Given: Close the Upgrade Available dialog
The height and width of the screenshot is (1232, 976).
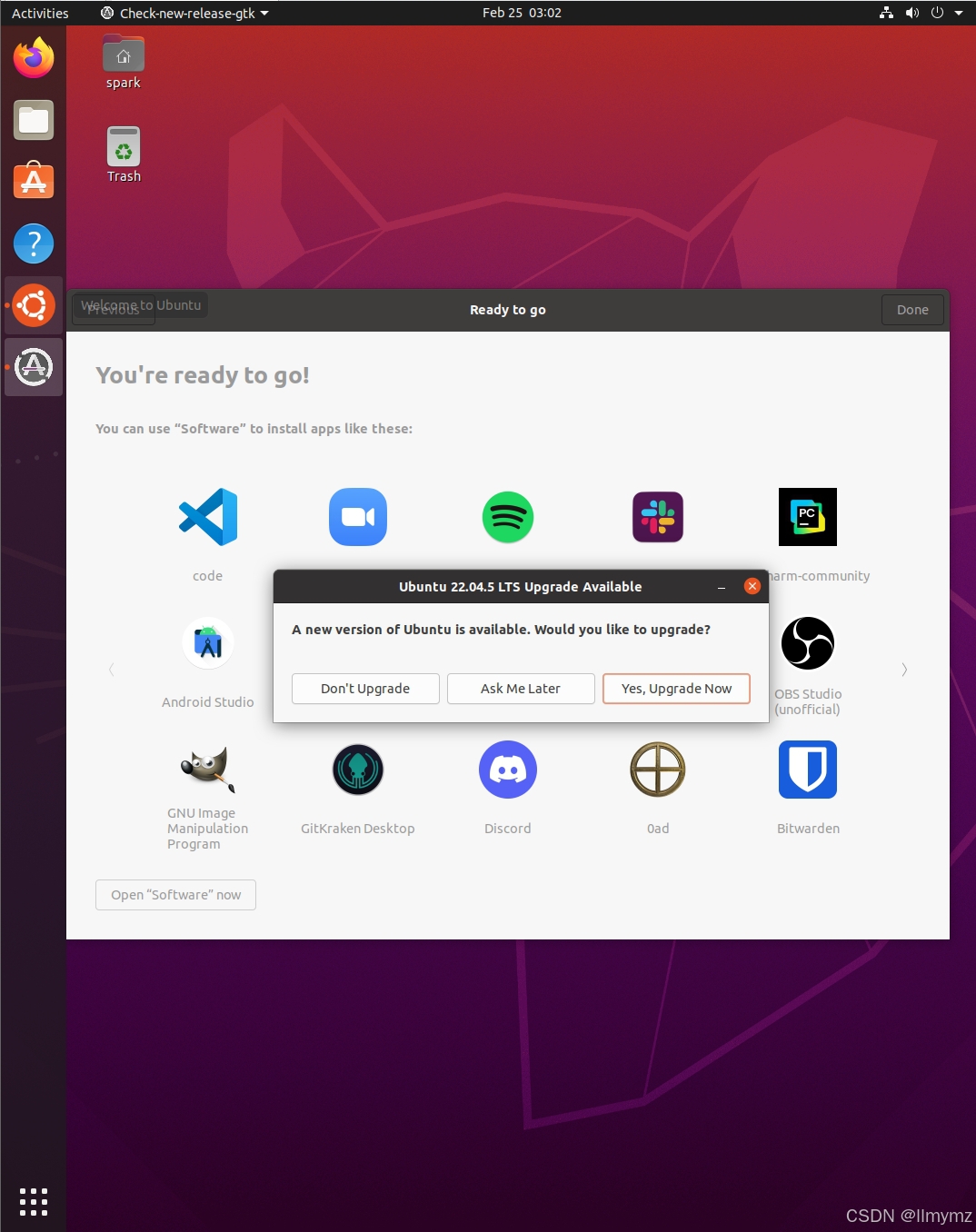Looking at the screenshot, I should tap(752, 586).
